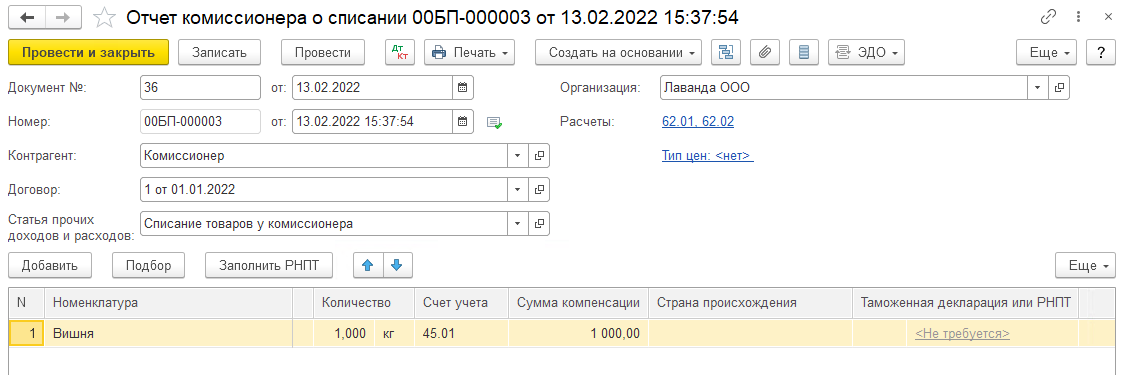Expand Договор dropdown list
The width and height of the screenshot is (1123, 375).
(x=519, y=190)
